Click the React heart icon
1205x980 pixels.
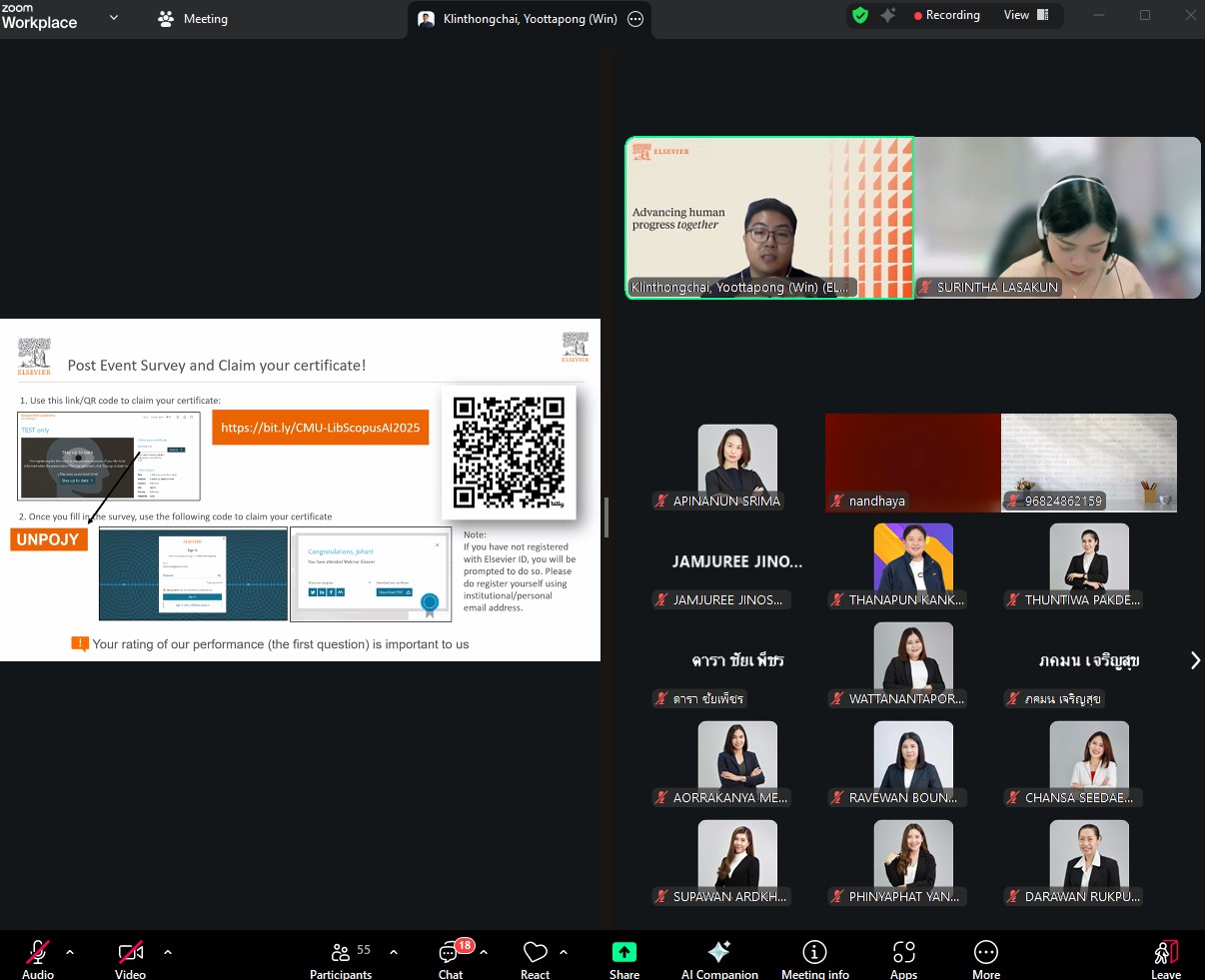coord(535,958)
